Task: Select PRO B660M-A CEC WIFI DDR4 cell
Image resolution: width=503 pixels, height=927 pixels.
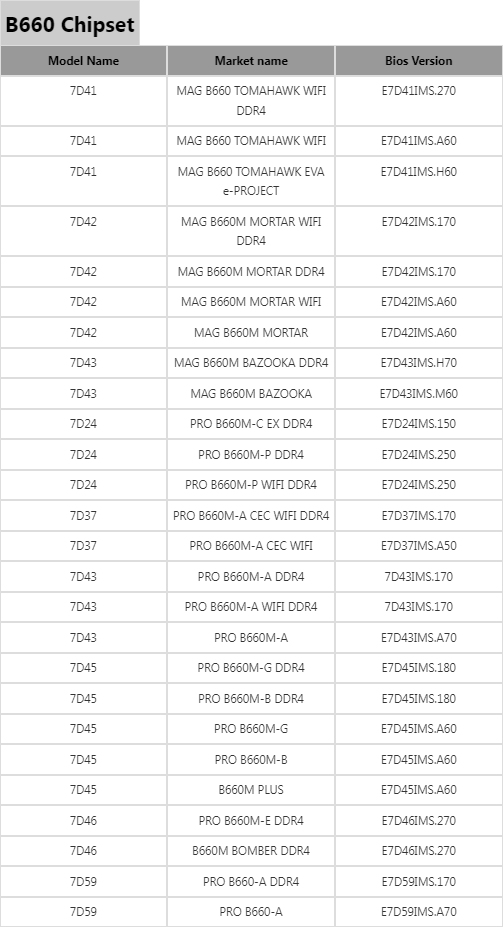Action: 251,516
